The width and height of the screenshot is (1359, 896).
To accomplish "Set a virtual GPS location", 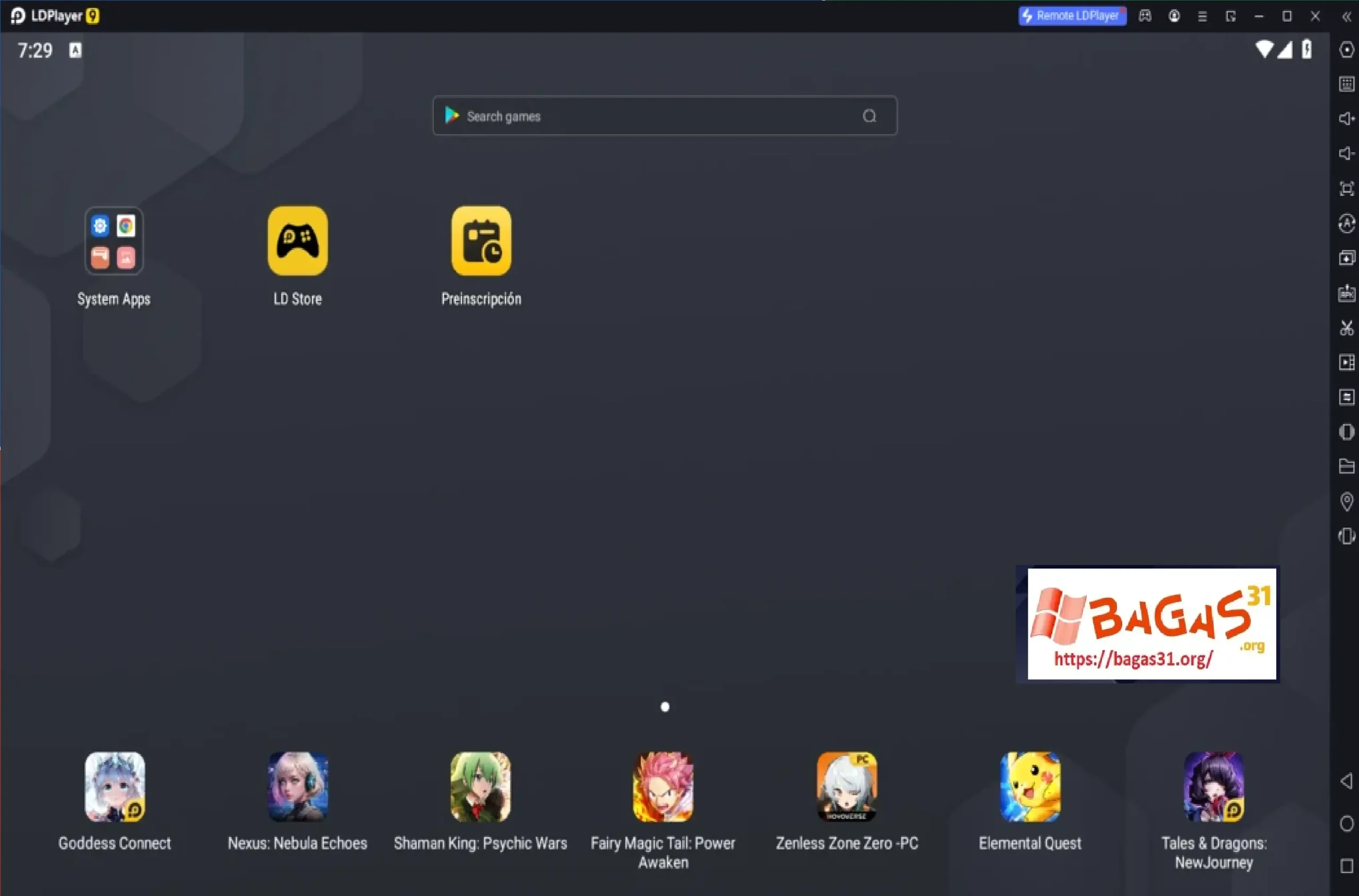I will 1346,502.
